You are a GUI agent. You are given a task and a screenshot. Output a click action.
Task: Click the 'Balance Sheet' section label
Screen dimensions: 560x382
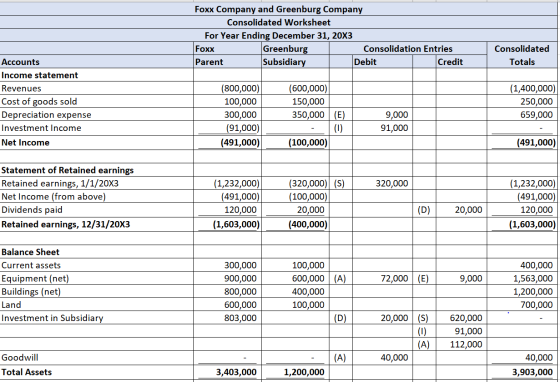tap(30, 252)
